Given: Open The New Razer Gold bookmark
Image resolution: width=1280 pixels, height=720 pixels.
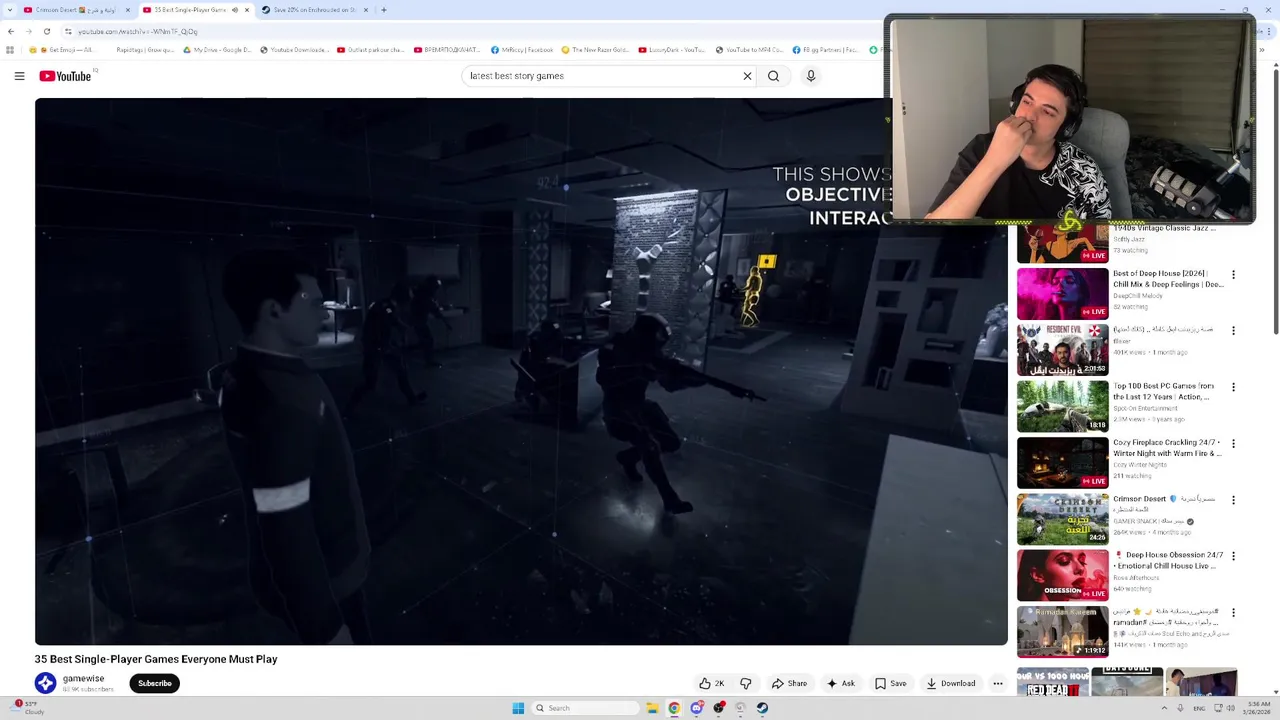Looking at the screenshot, I should click(595, 50).
